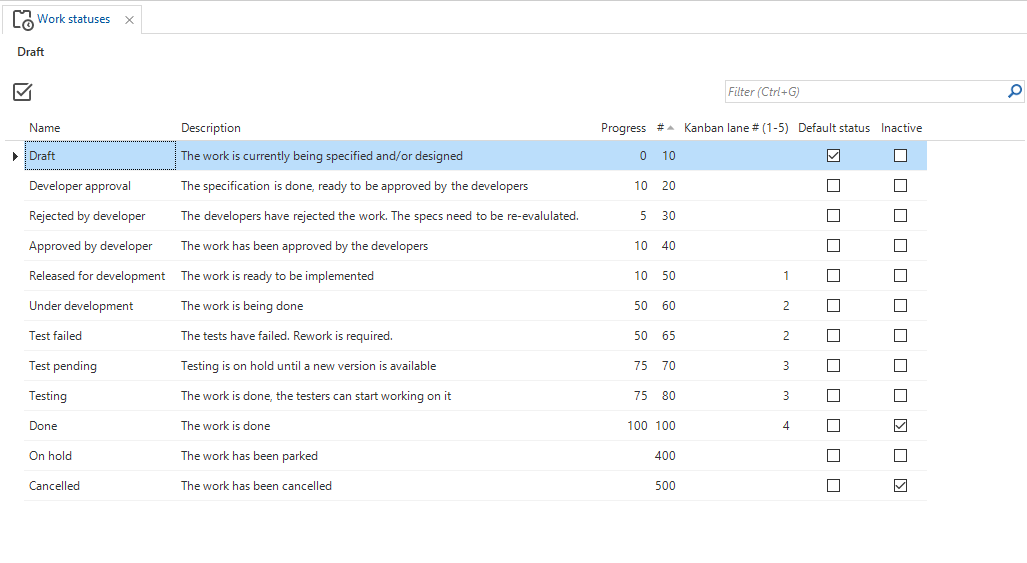Sort by Kanban lane # column header

coord(736,128)
